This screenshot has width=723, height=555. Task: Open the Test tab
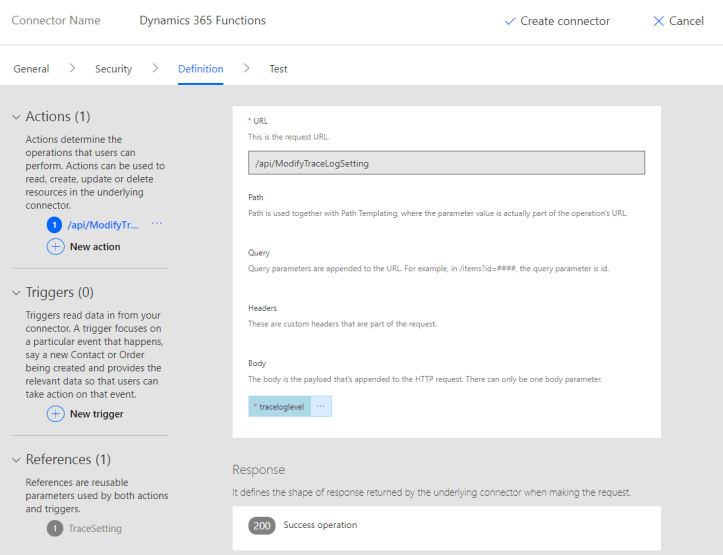tap(278, 69)
